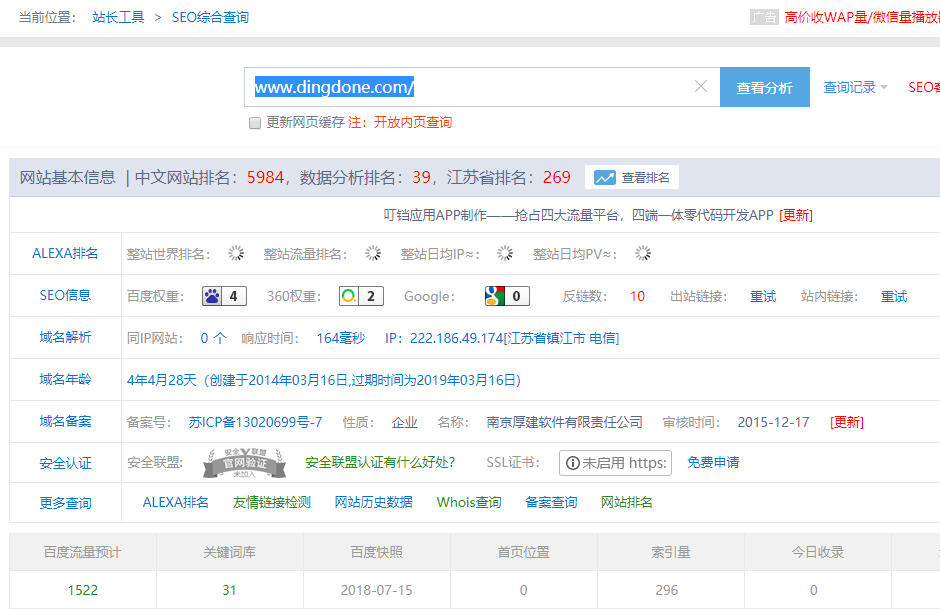Open ICP number 苏ICP备13020699号-7
Viewport: 940px width, 609px height.
tap(255, 422)
